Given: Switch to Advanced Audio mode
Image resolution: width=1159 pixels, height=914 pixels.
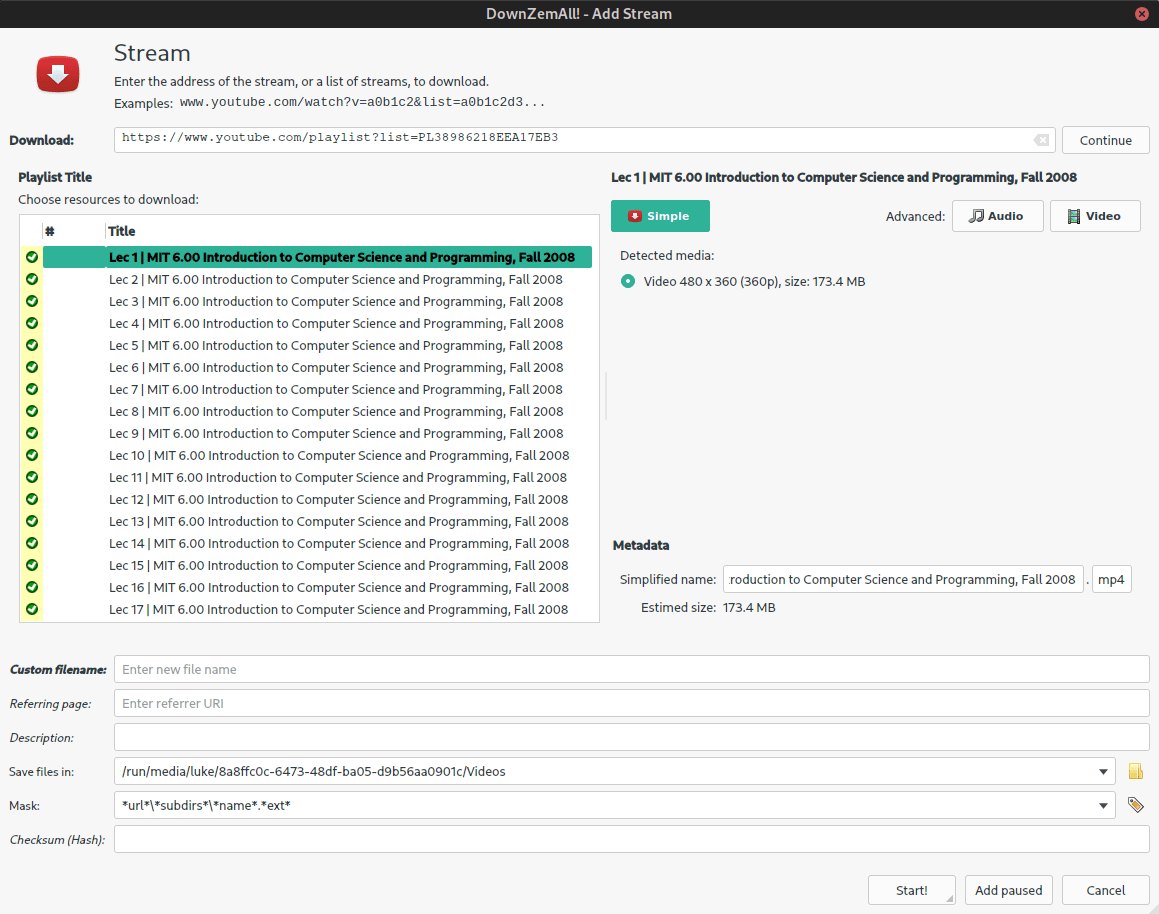Looking at the screenshot, I should [x=997, y=216].
